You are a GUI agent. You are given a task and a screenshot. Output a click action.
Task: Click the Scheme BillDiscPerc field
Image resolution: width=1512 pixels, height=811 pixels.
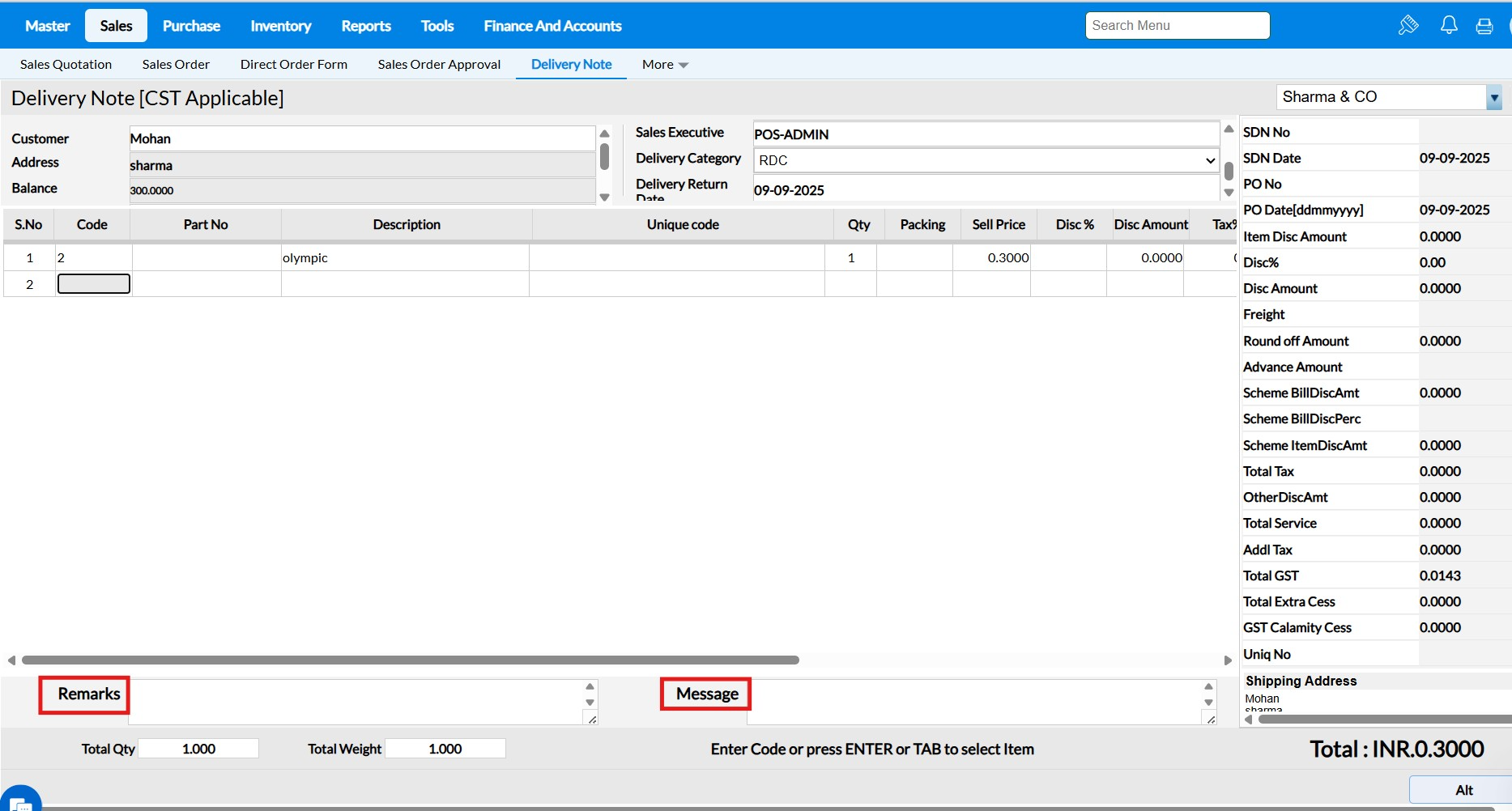[1464, 419]
